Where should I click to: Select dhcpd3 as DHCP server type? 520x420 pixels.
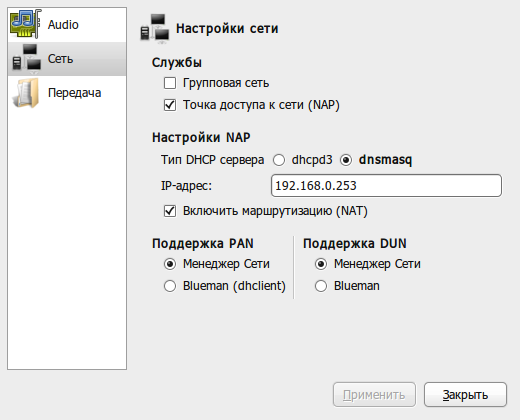point(279,160)
